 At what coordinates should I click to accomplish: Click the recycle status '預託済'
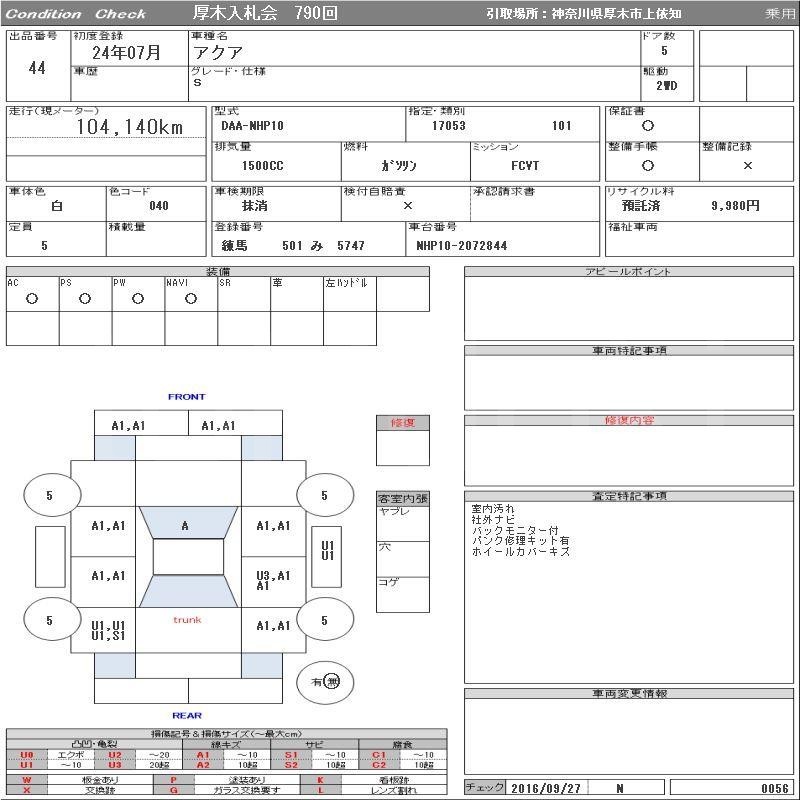pos(641,206)
